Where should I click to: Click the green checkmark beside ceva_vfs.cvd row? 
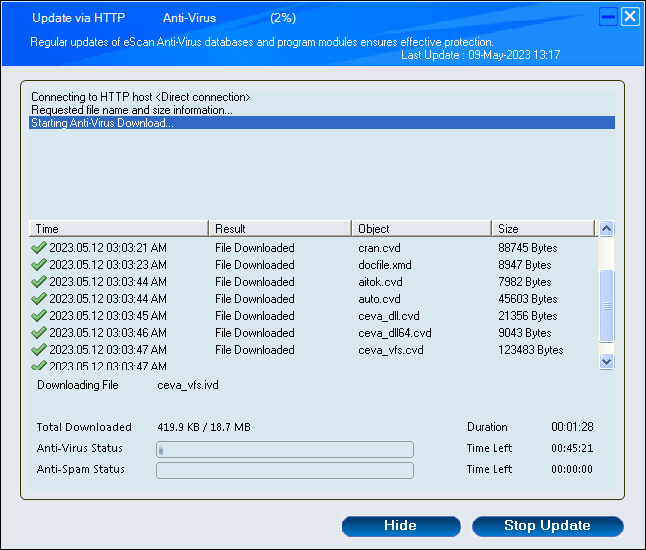pyautogui.click(x=38, y=350)
